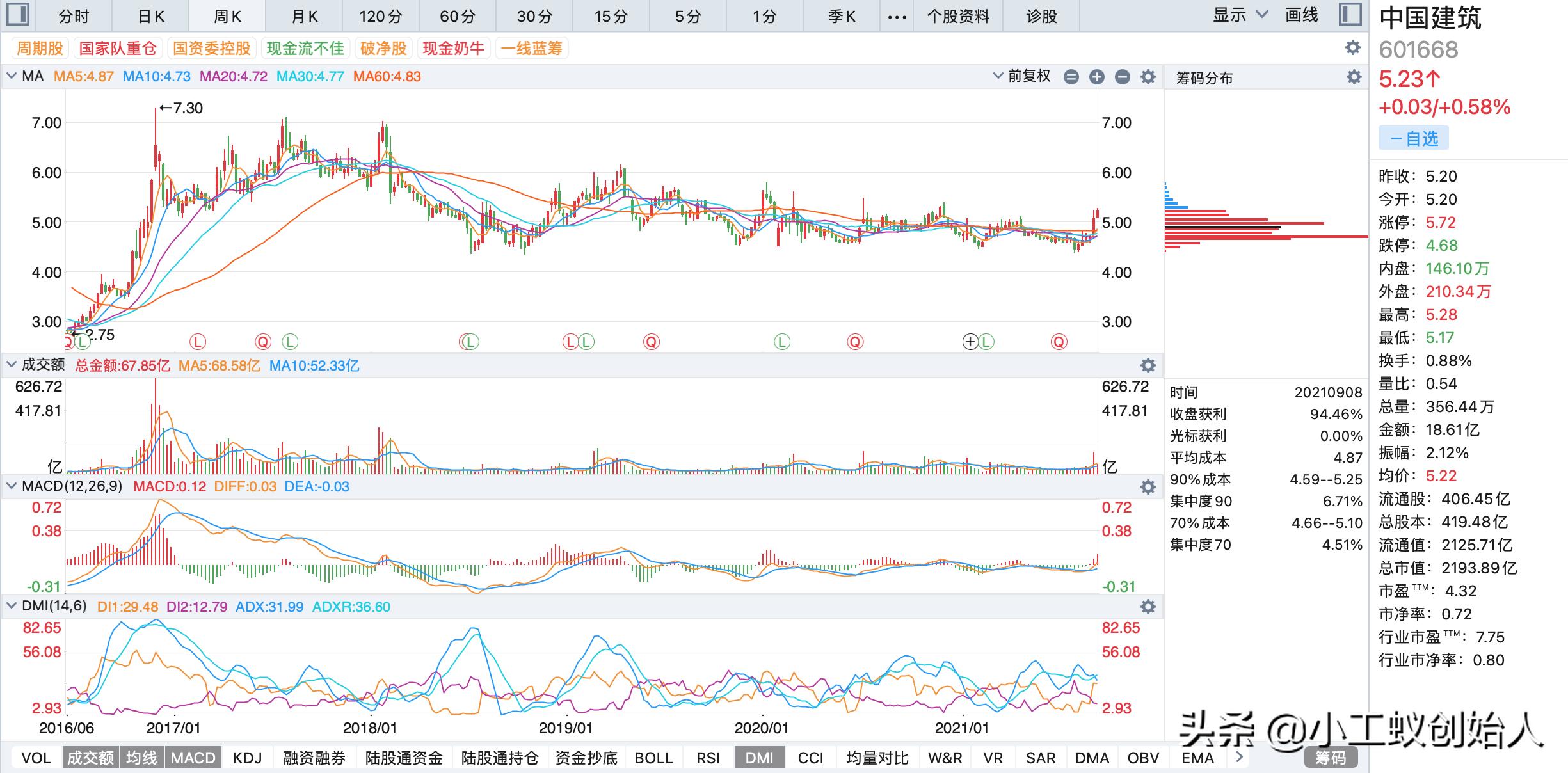The height and width of the screenshot is (773, 1568).
Task: Open the 个股资料 menu item
Action: 958,15
